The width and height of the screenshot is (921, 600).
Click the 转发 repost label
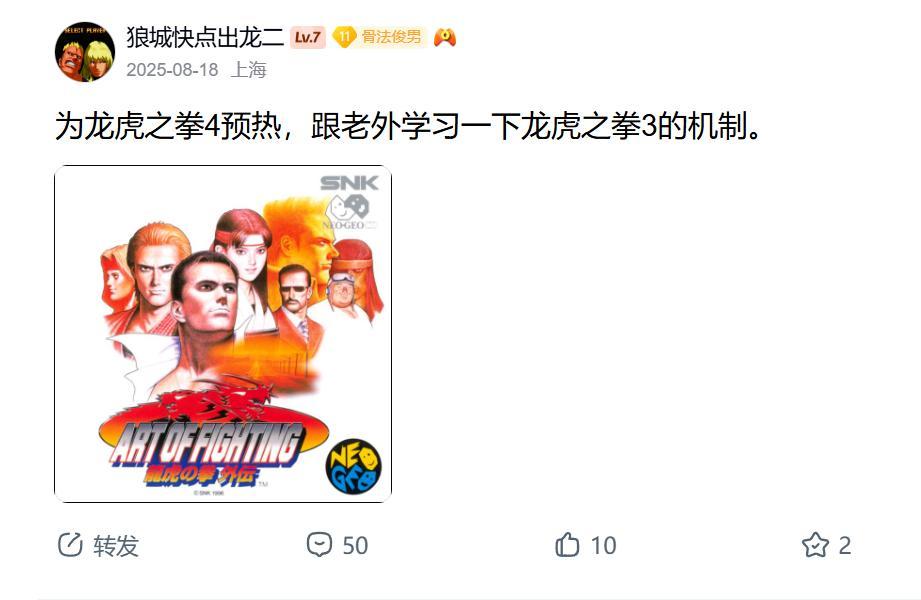point(116,545)
